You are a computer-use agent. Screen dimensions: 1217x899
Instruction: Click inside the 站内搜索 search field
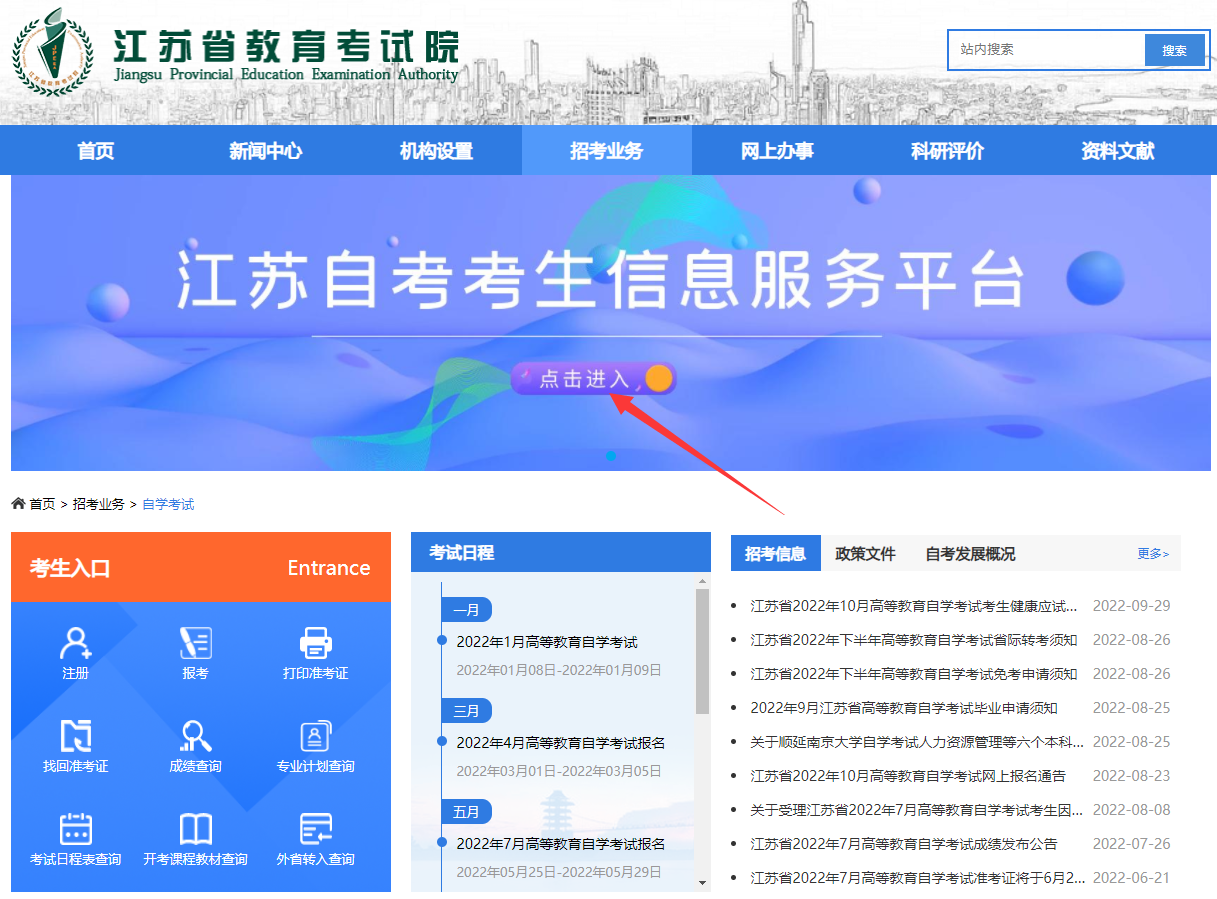click(1040, 50)
